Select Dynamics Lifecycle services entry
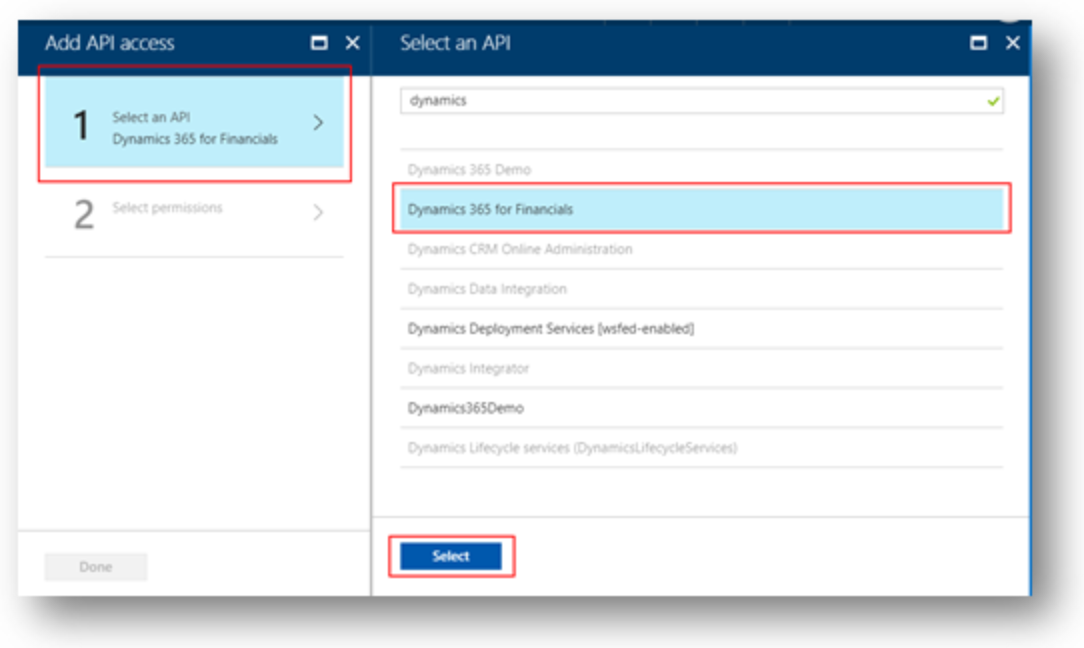 click(702, 448)
